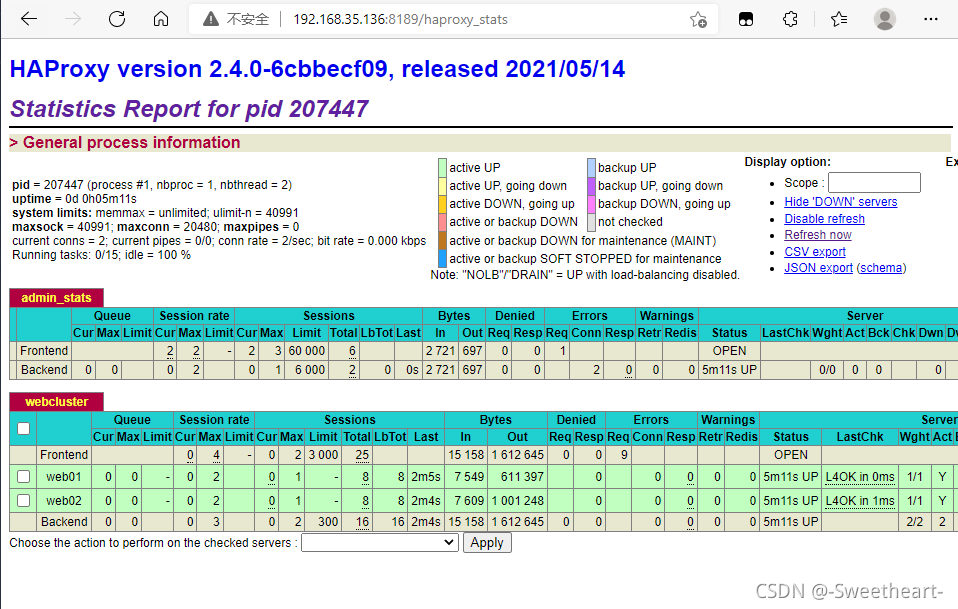Click admin_stats Frontend total 6
The image size is (958, 609).
click(x=353, y=351)
